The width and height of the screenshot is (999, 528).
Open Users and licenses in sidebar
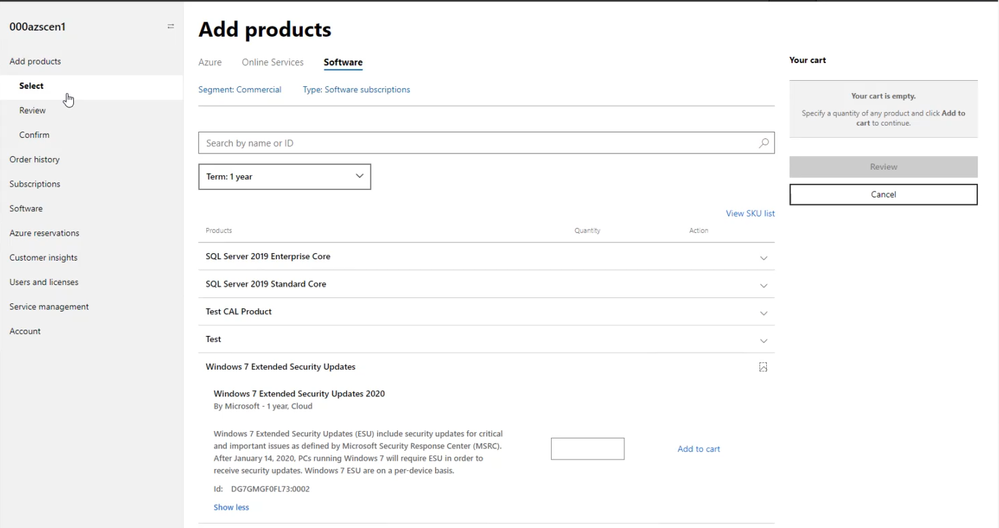click(43, 282)
